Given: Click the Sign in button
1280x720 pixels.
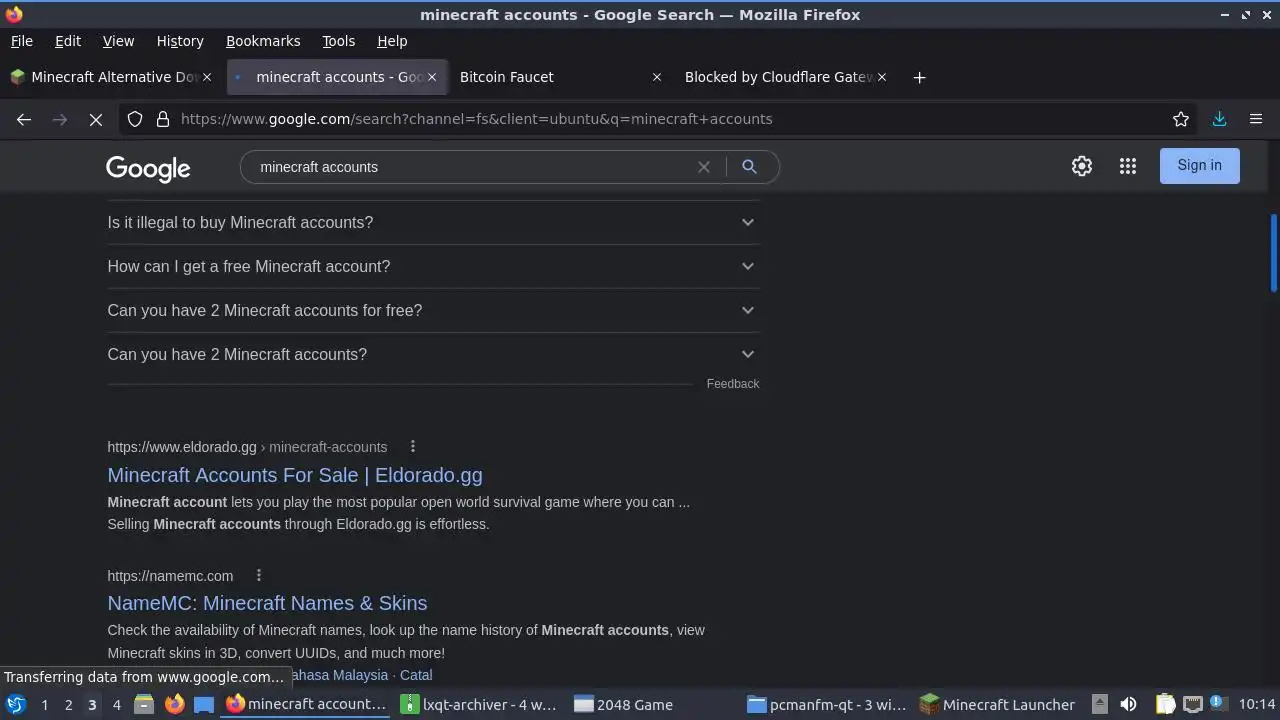Looking at the screenshot, I should [1199, 166].
